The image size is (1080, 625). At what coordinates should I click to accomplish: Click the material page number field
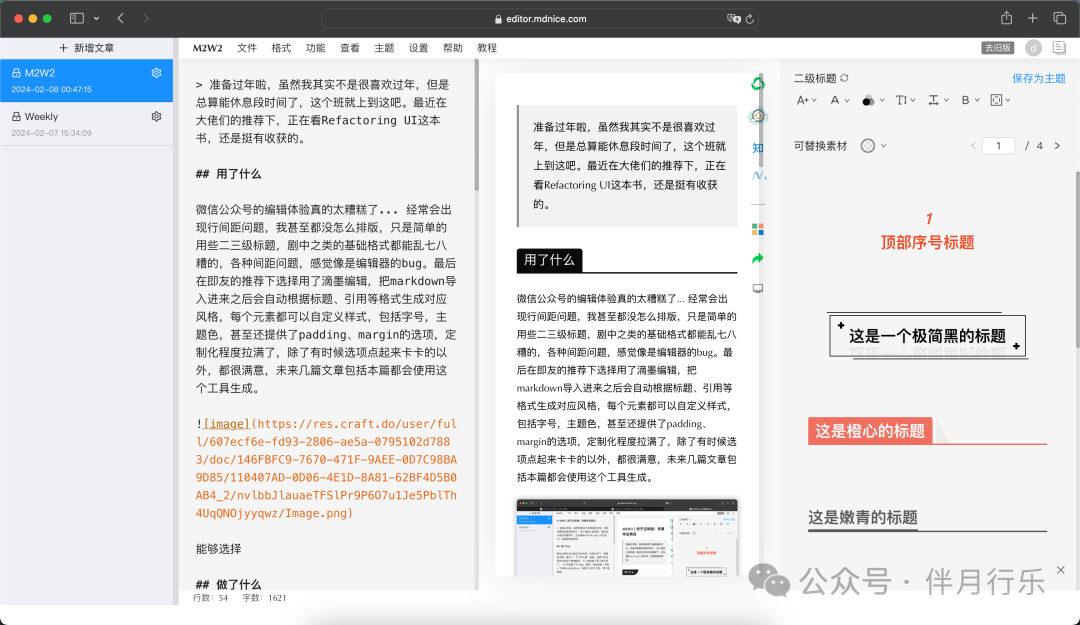[998, 145]
